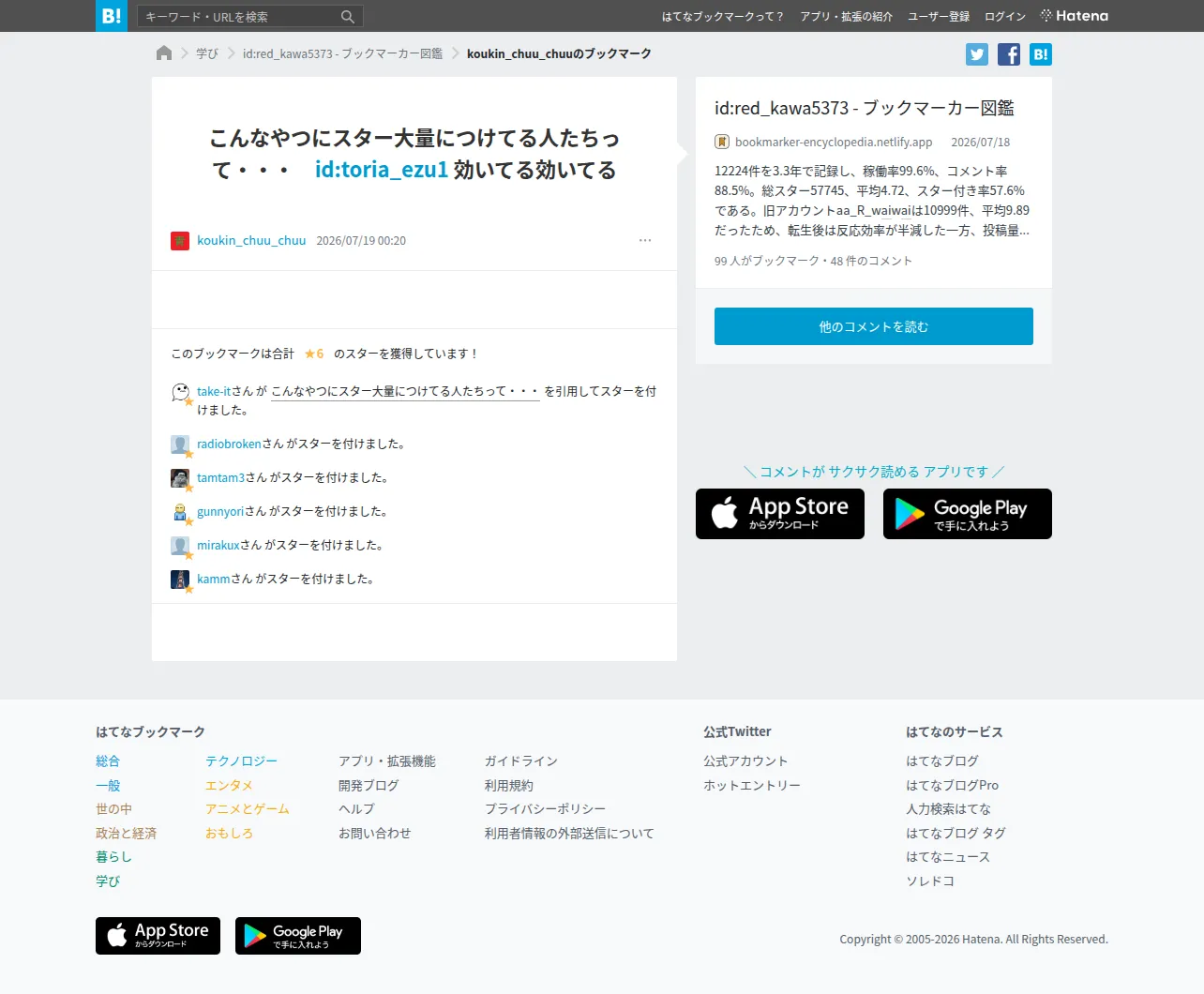Screen dimensions: 1204x994
Task: Open the Hatena logo link in header
Action: (x=1075, y=16)
